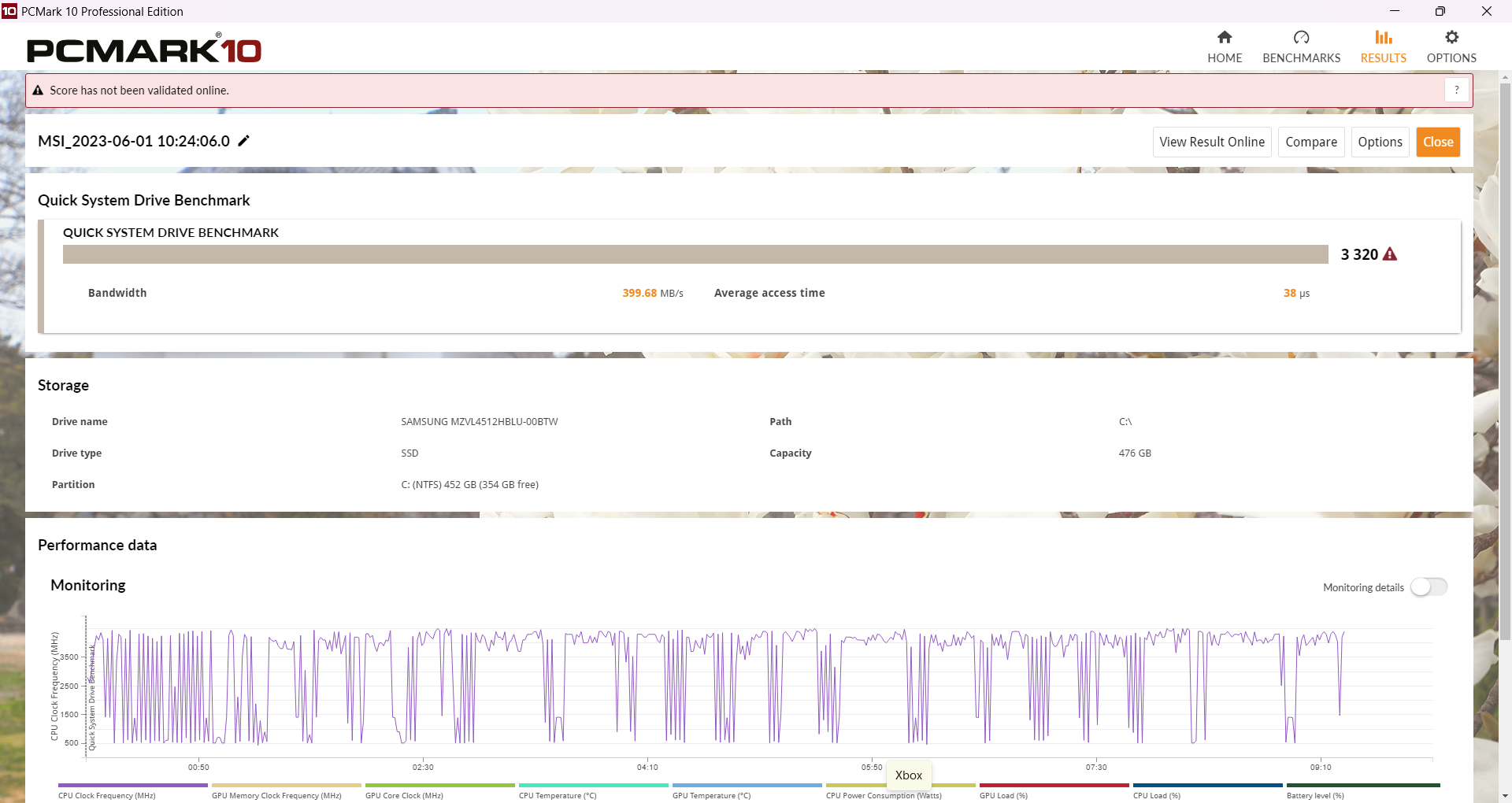Click the vertical scrollbar down arrow

(x=1505, y=796)
